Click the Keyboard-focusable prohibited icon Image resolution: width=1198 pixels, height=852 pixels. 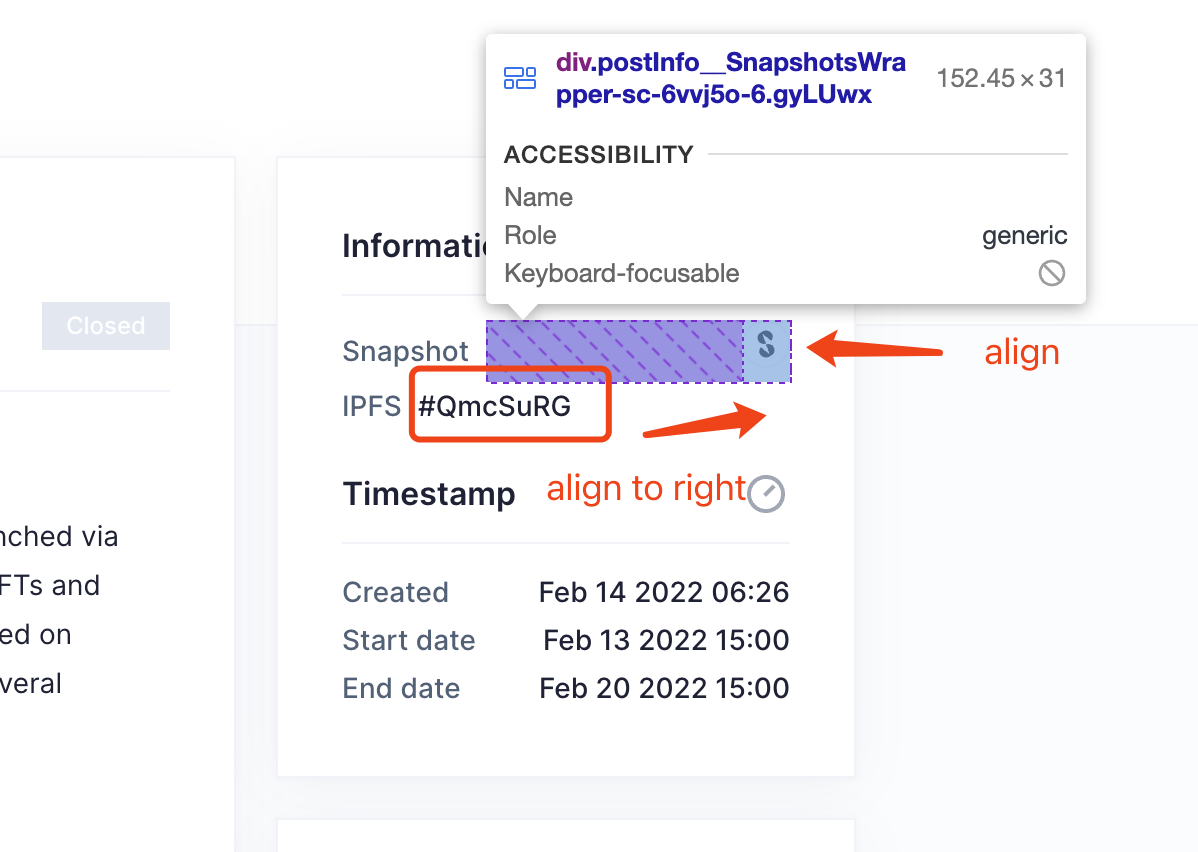tap(1051, 273)
